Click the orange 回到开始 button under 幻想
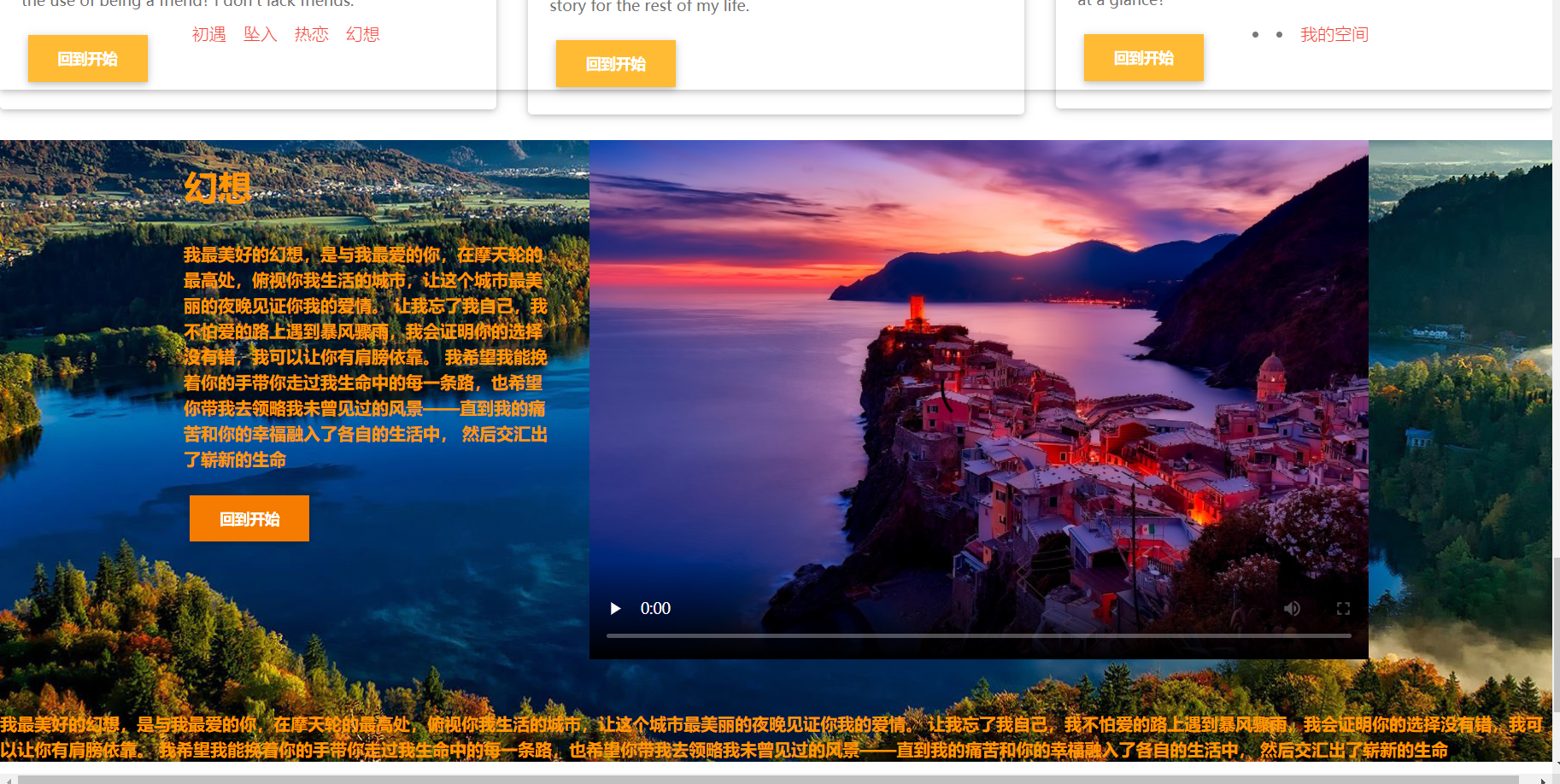The image size is (1560, 784). 249,518
